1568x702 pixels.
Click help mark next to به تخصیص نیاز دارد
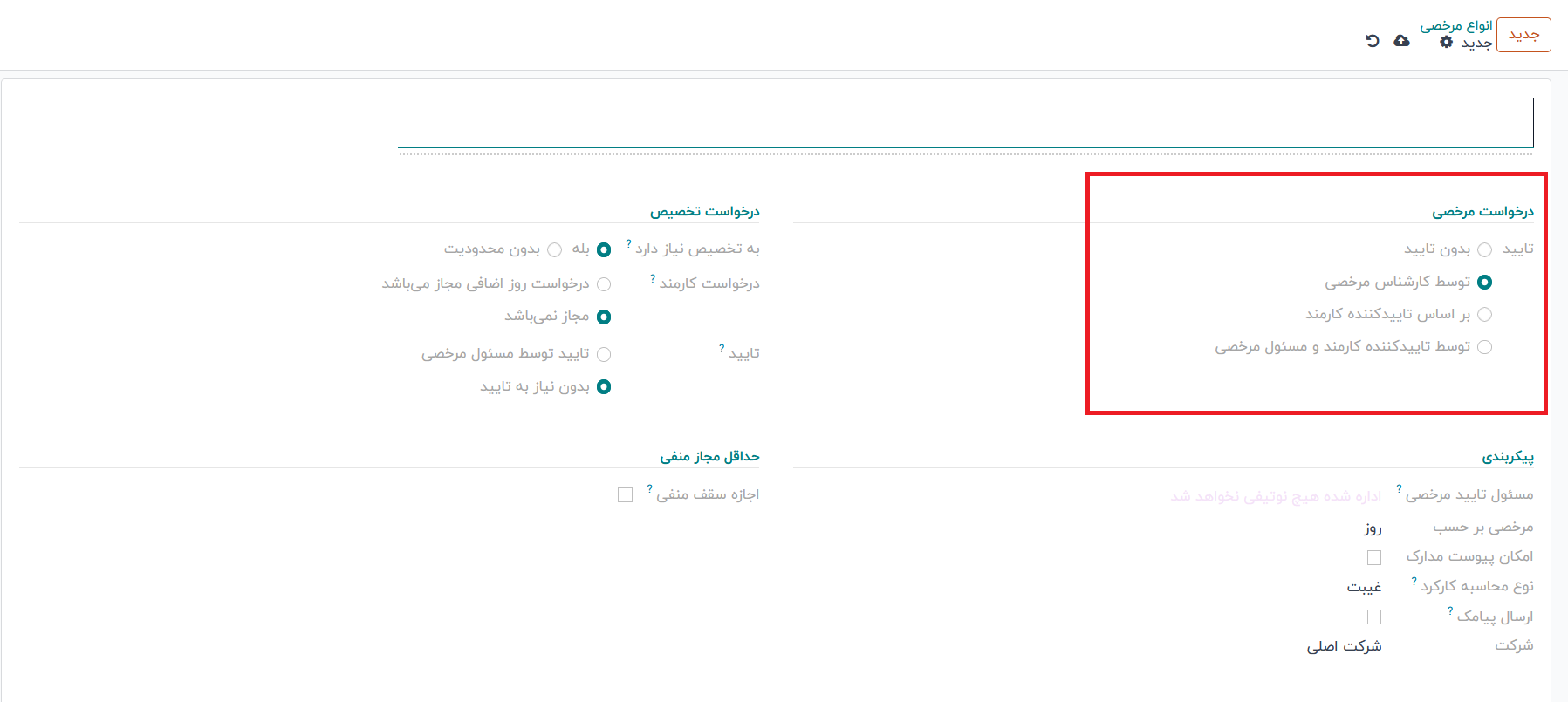628,244
